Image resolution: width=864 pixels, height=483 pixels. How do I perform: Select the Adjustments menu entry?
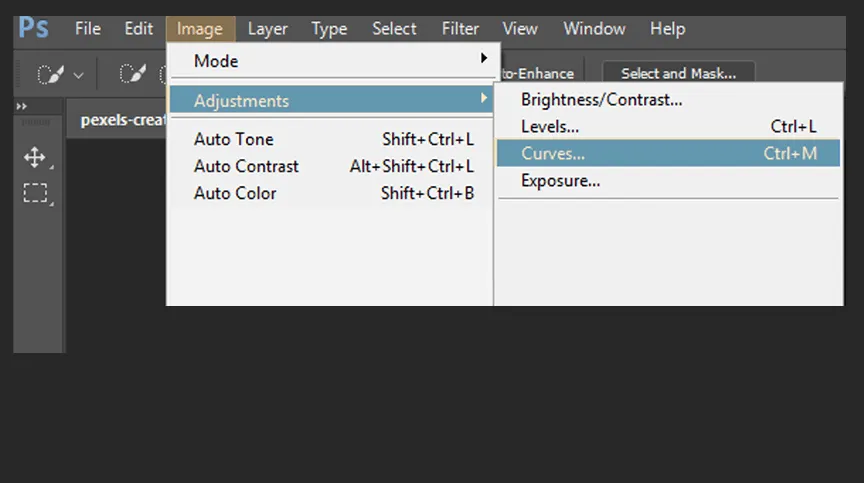pos(331,100)
